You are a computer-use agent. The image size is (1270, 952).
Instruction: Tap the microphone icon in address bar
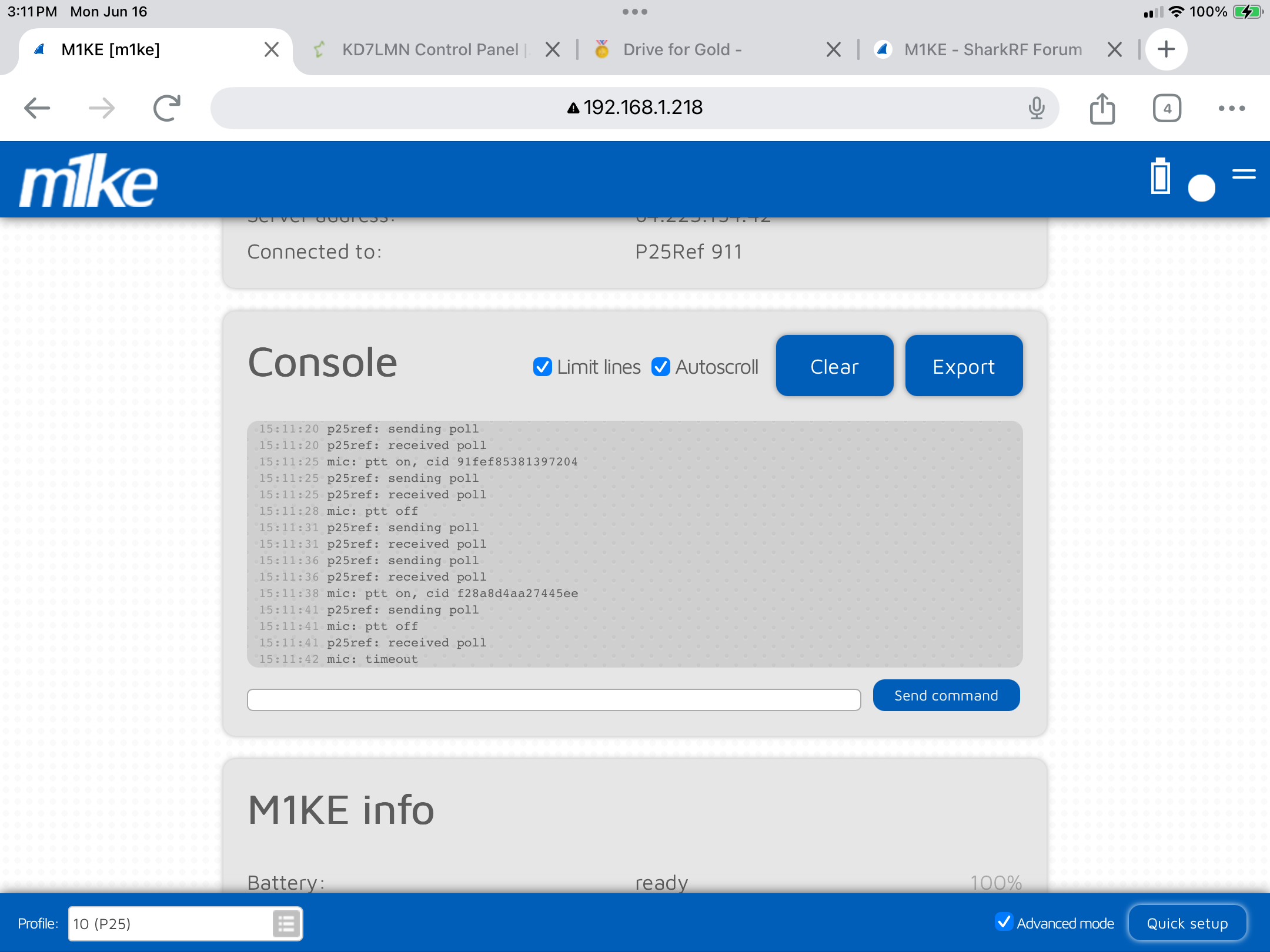tap(1036, 109)
